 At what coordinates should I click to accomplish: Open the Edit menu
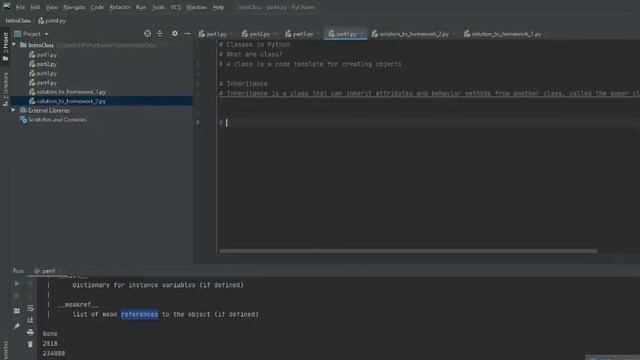(x=35, y=7)
